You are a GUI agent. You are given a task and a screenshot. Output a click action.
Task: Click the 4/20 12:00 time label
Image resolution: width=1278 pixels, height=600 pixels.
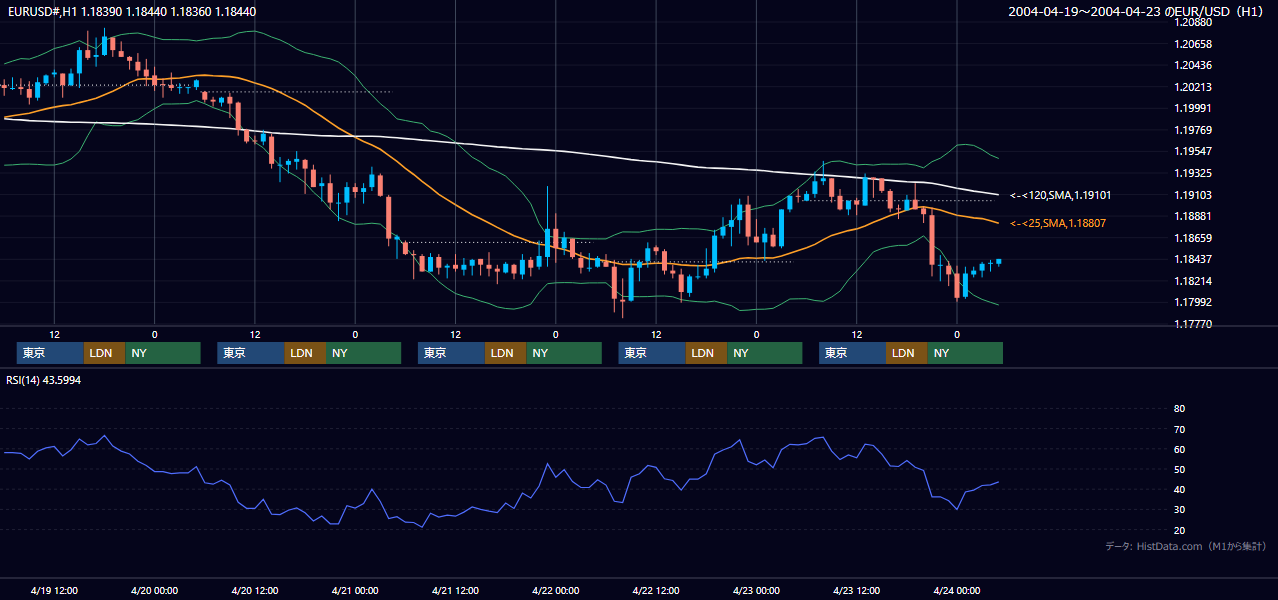coord(254,591)
